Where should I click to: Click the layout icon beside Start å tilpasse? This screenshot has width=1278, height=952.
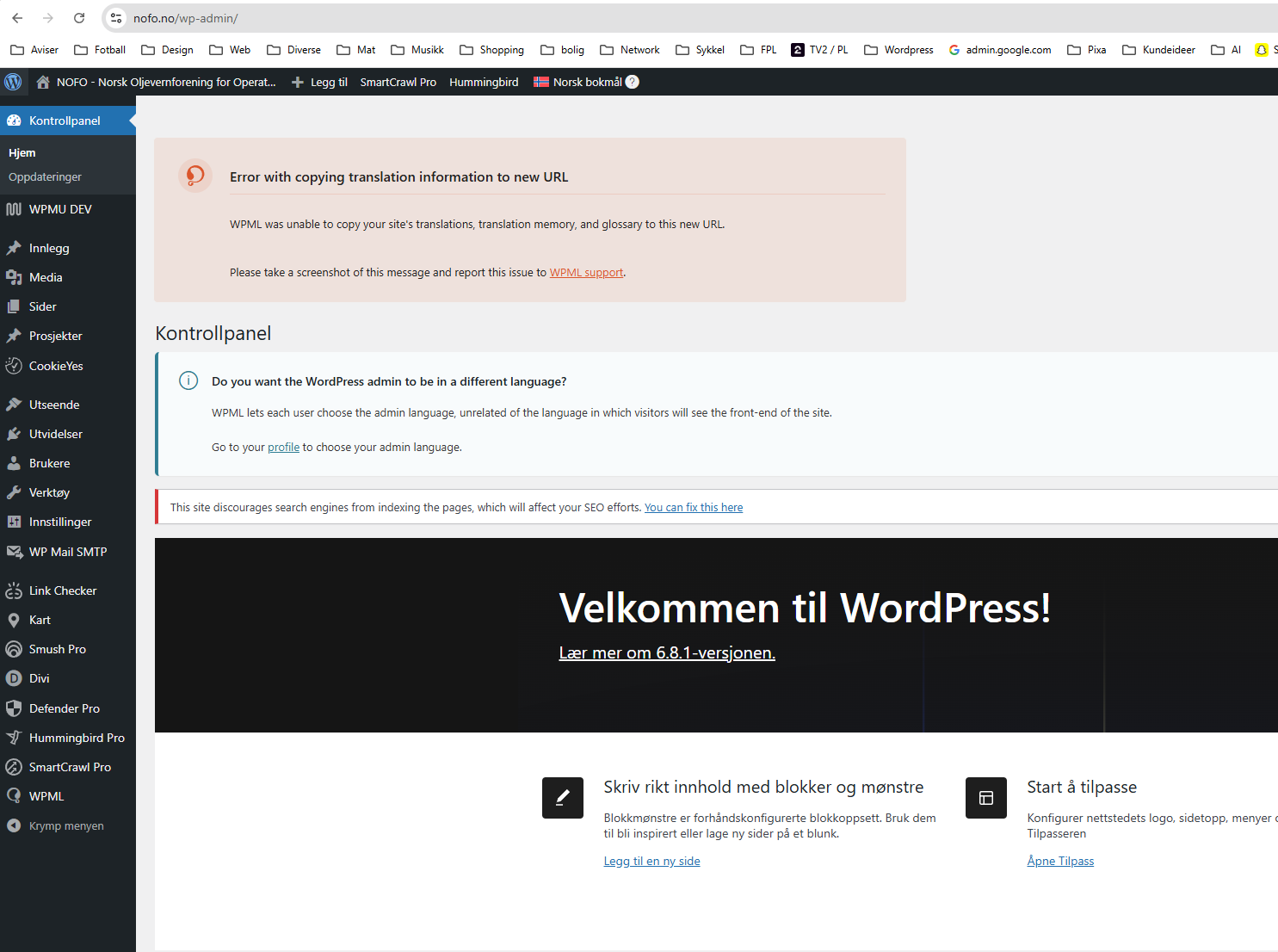[986, 798]
